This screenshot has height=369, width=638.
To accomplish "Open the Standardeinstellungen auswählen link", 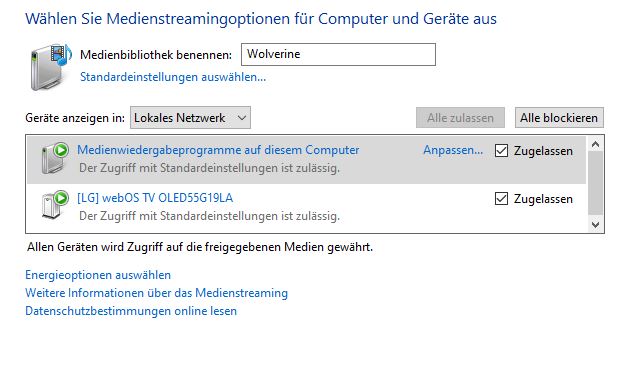I will (x=173, y=77).
